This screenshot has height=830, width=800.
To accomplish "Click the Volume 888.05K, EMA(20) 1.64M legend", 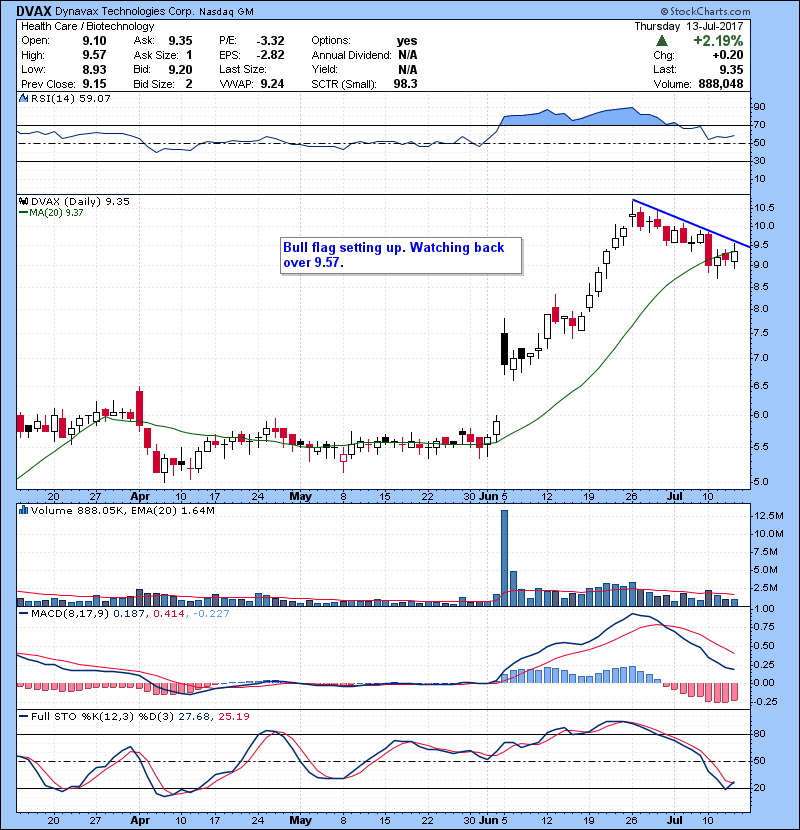I will point(123,511).
